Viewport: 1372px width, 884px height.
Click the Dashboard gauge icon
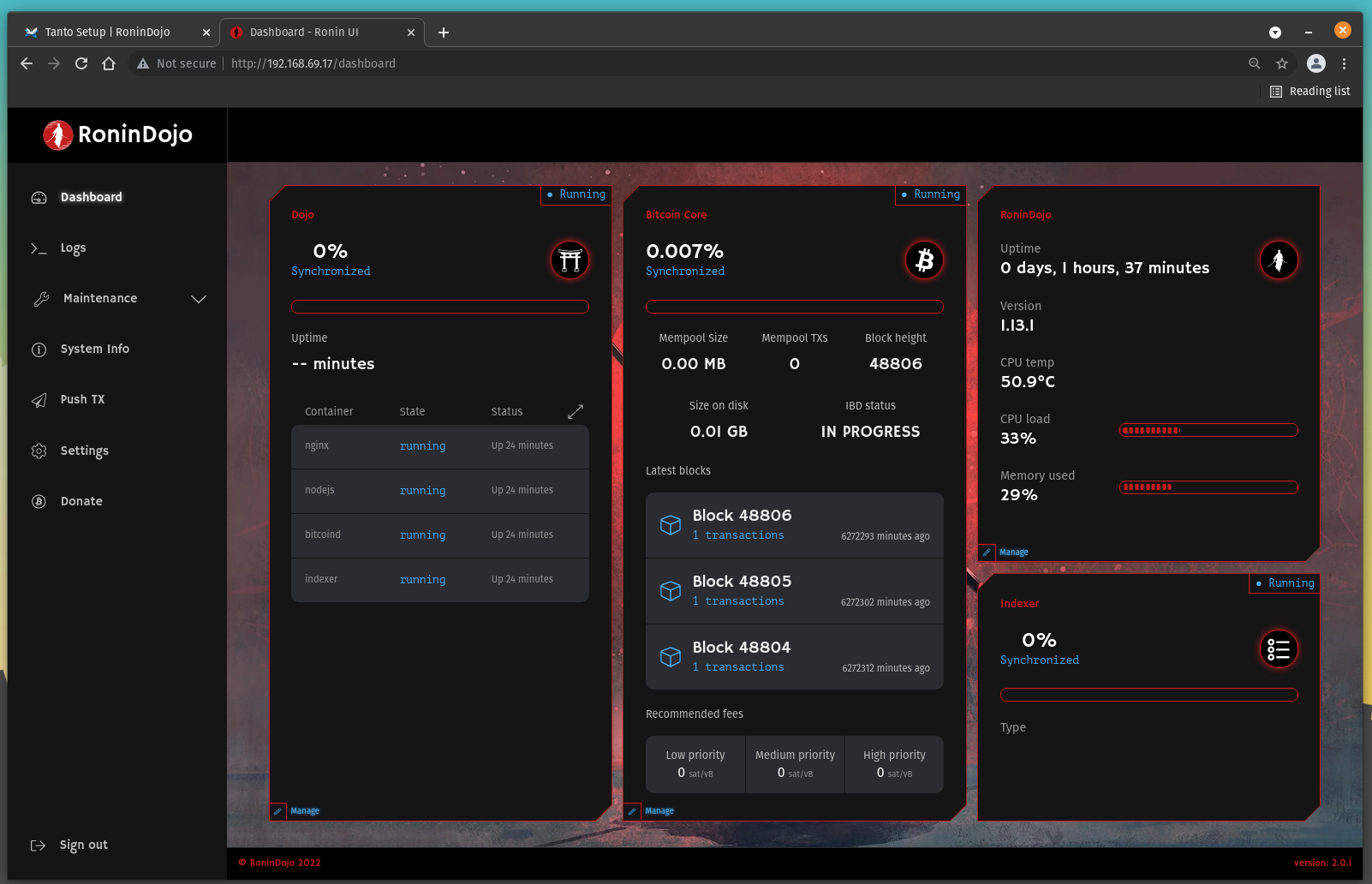[39, 198]
